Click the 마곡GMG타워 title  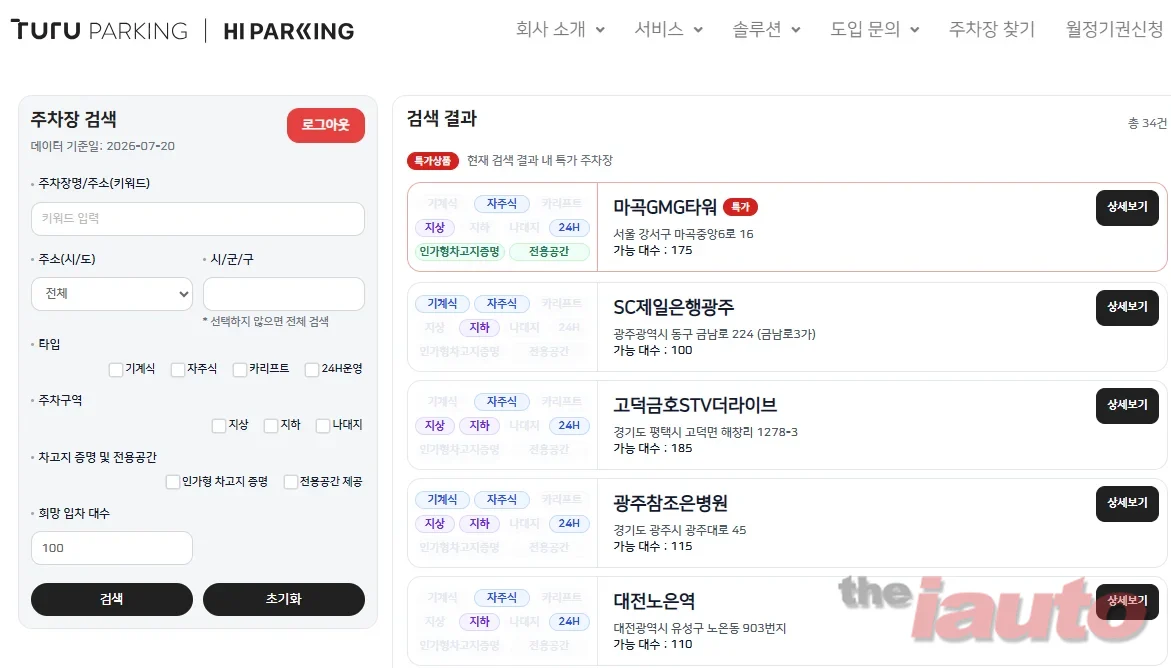point(665,207)
